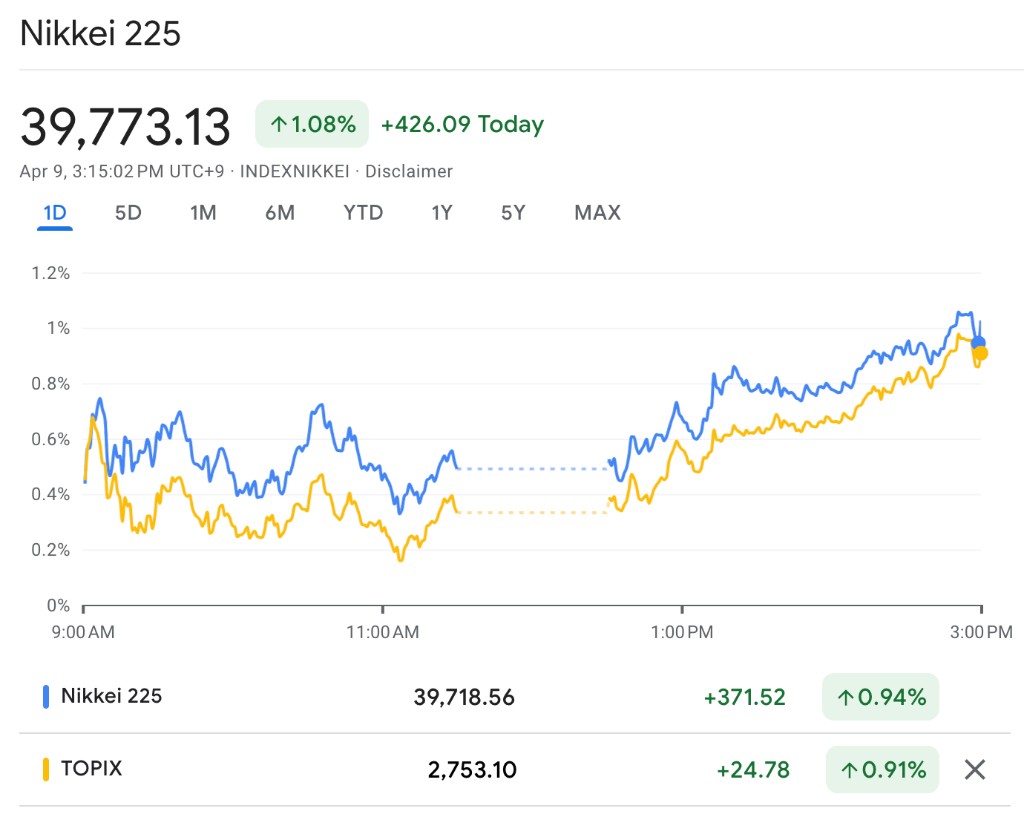Open the YTD chart range

pyautogui.click(x=363, y=212)
